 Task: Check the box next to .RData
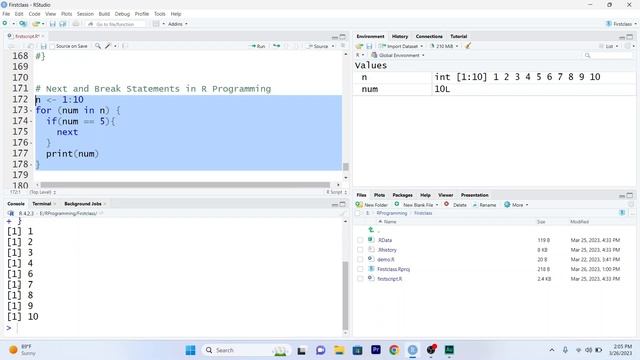tap(360, 240)
